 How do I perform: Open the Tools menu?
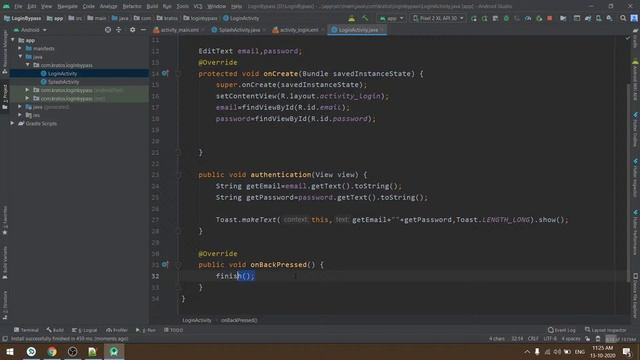[182, 6]
